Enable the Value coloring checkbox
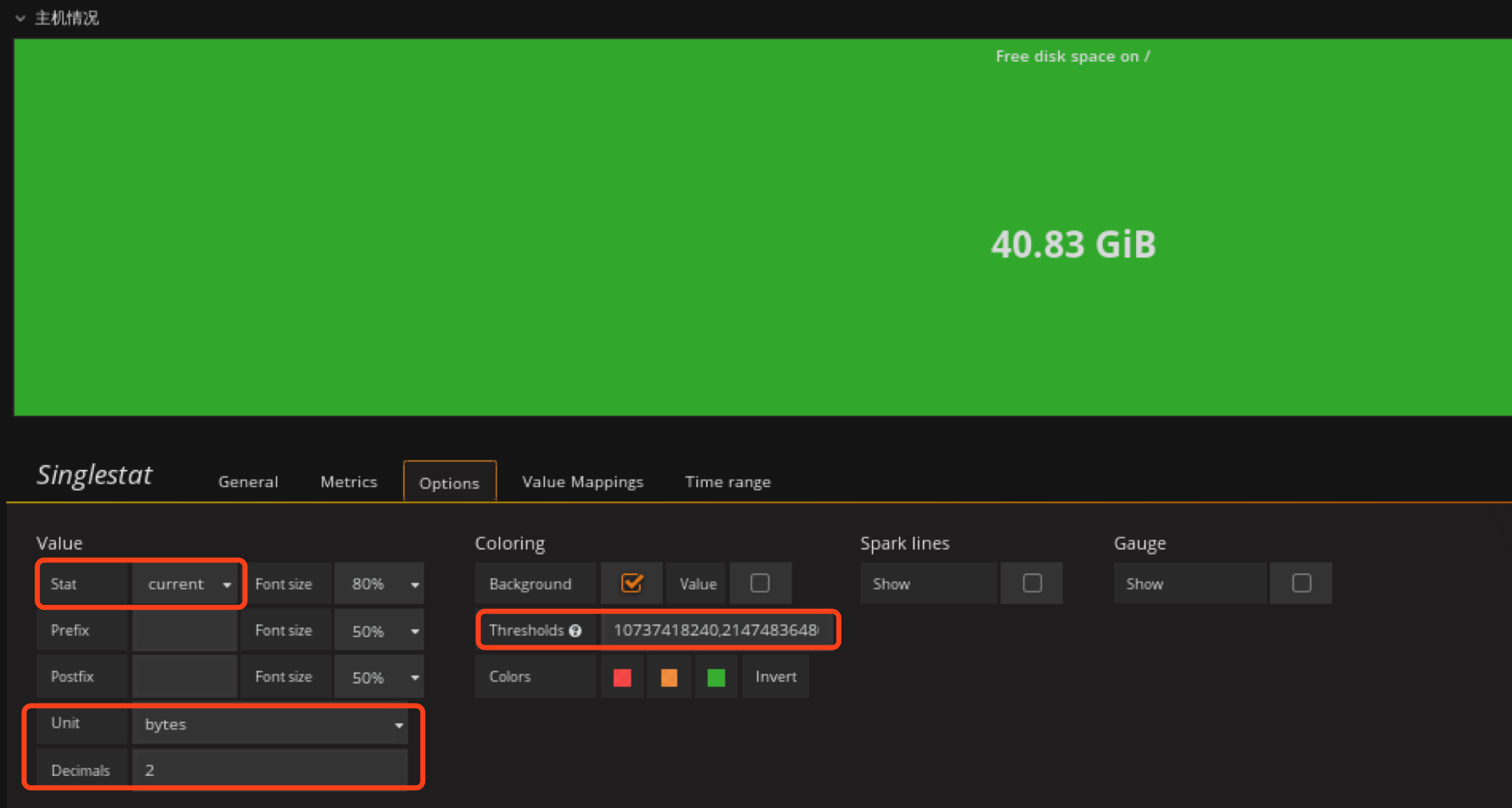1512x808 pixels. tap(759, 584)
